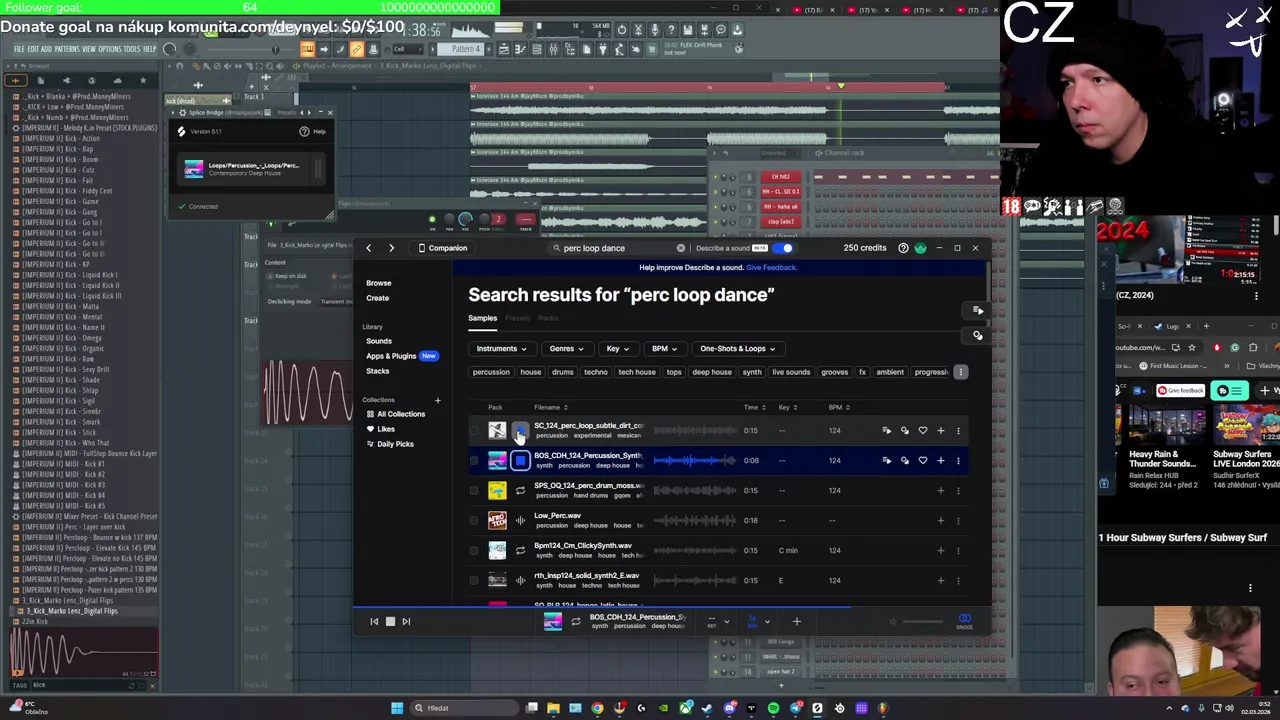Clear the perc loop dance search
1280x720 pixels.
pyautogui.click(x=681, y=248)
